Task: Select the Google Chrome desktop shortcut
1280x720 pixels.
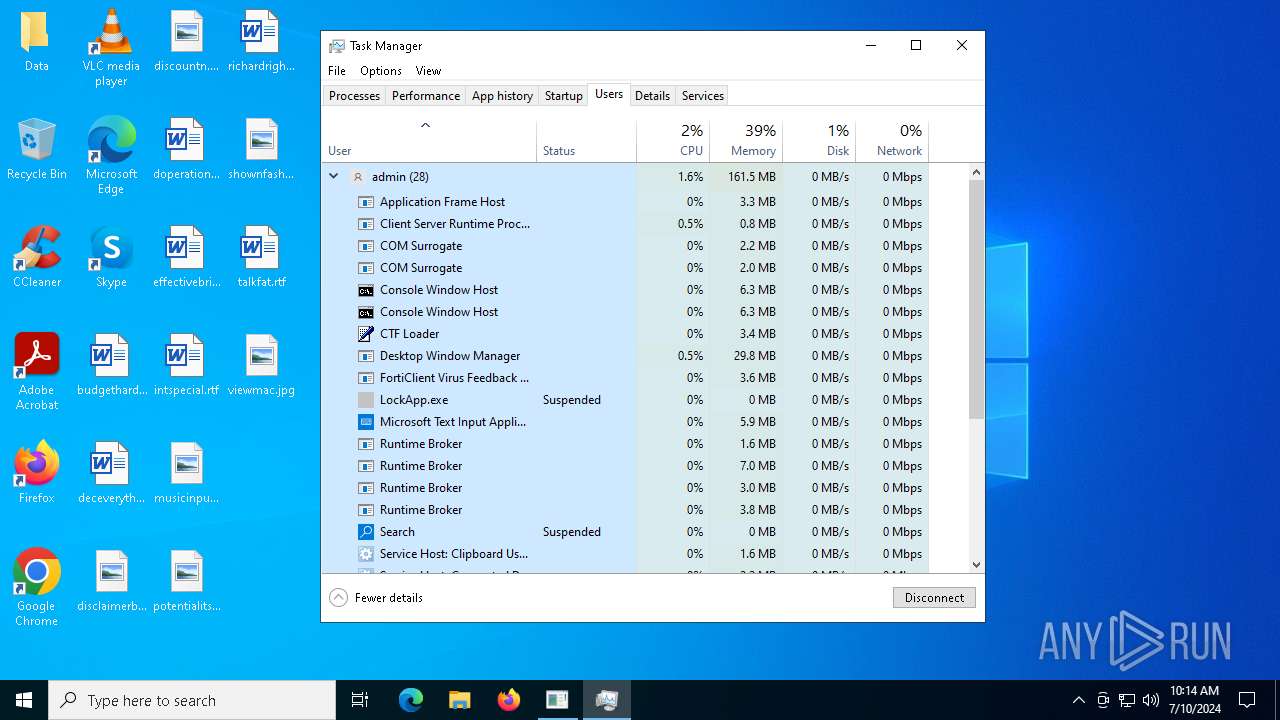Action: (x=37, y=588)
